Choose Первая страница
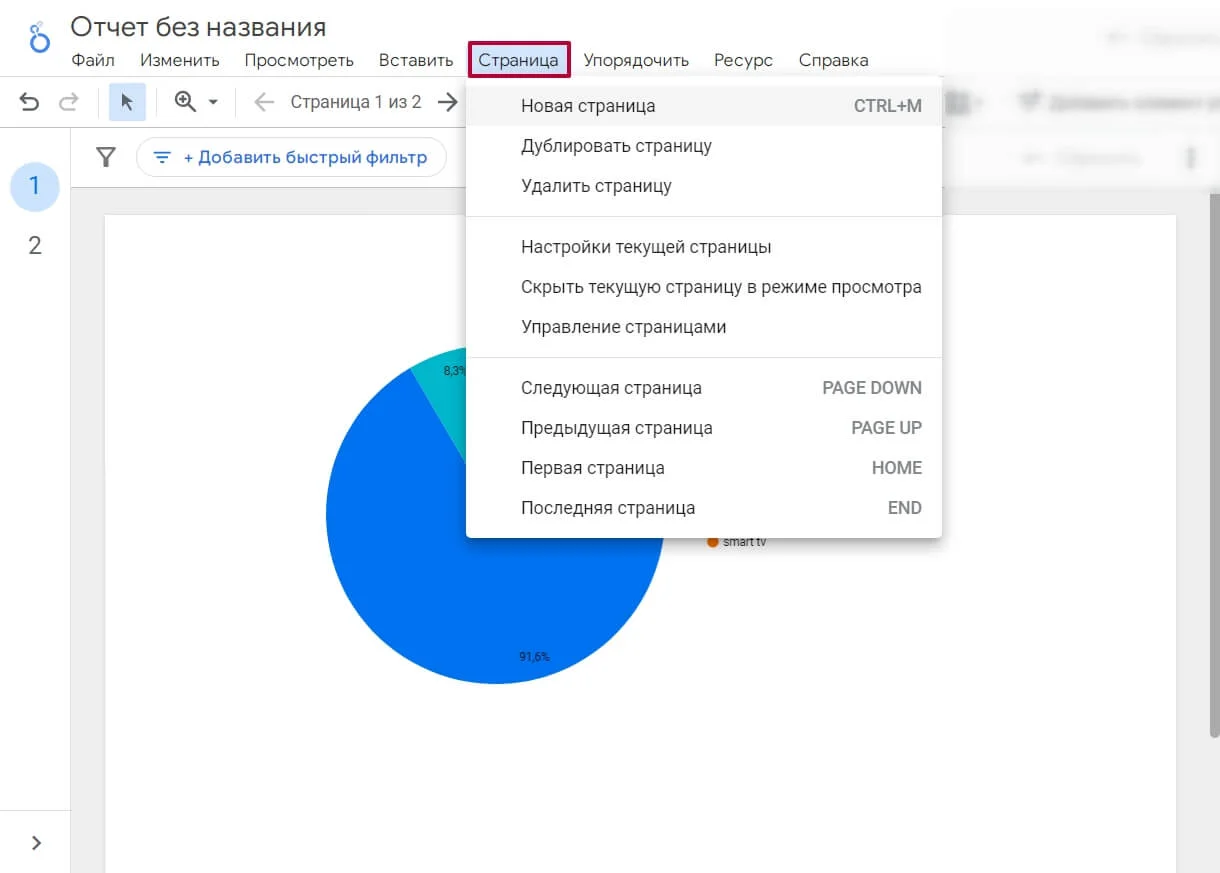 coord(704,468)
